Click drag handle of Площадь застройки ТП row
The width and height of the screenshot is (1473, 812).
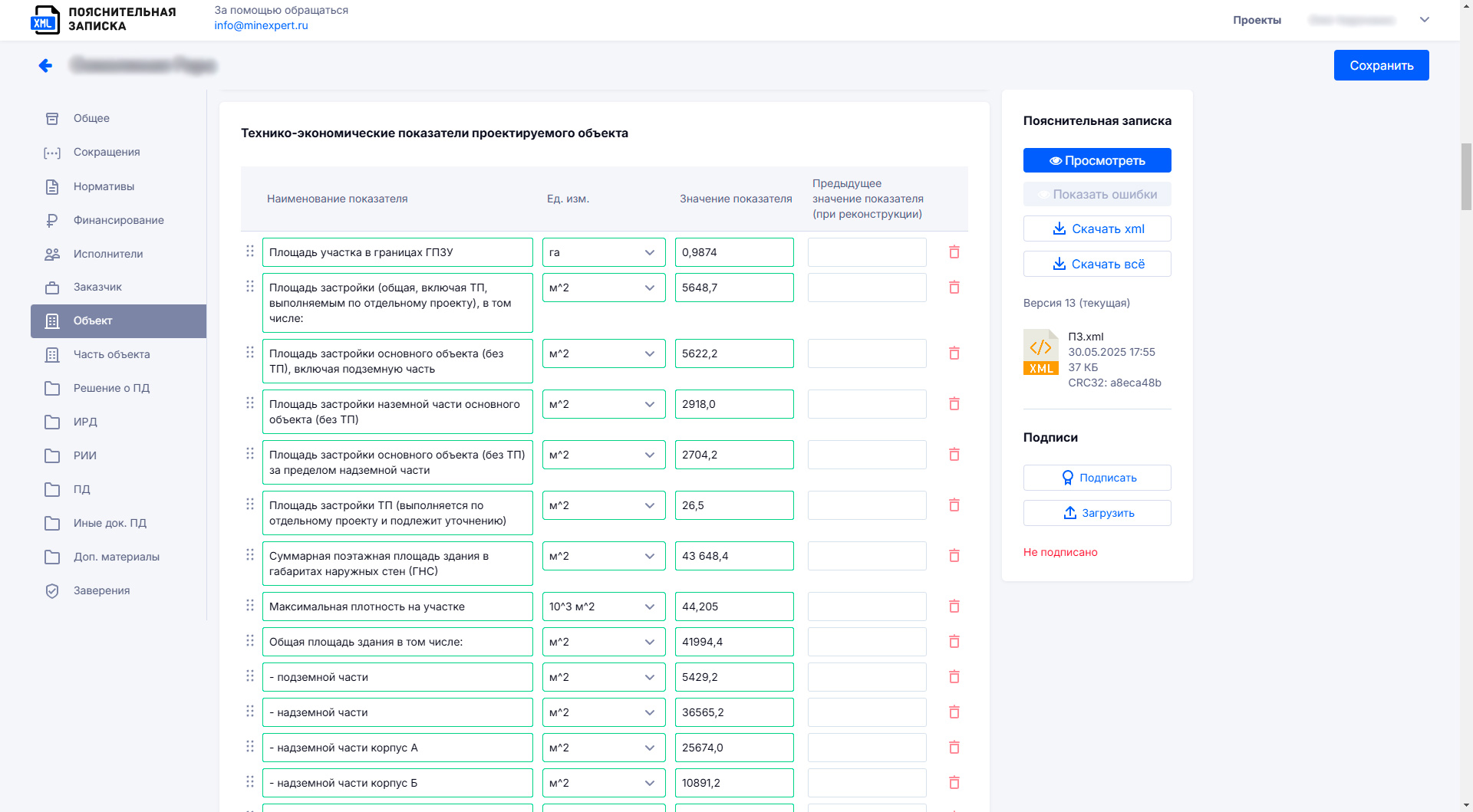pyautogui.click(x=250, y=504)
